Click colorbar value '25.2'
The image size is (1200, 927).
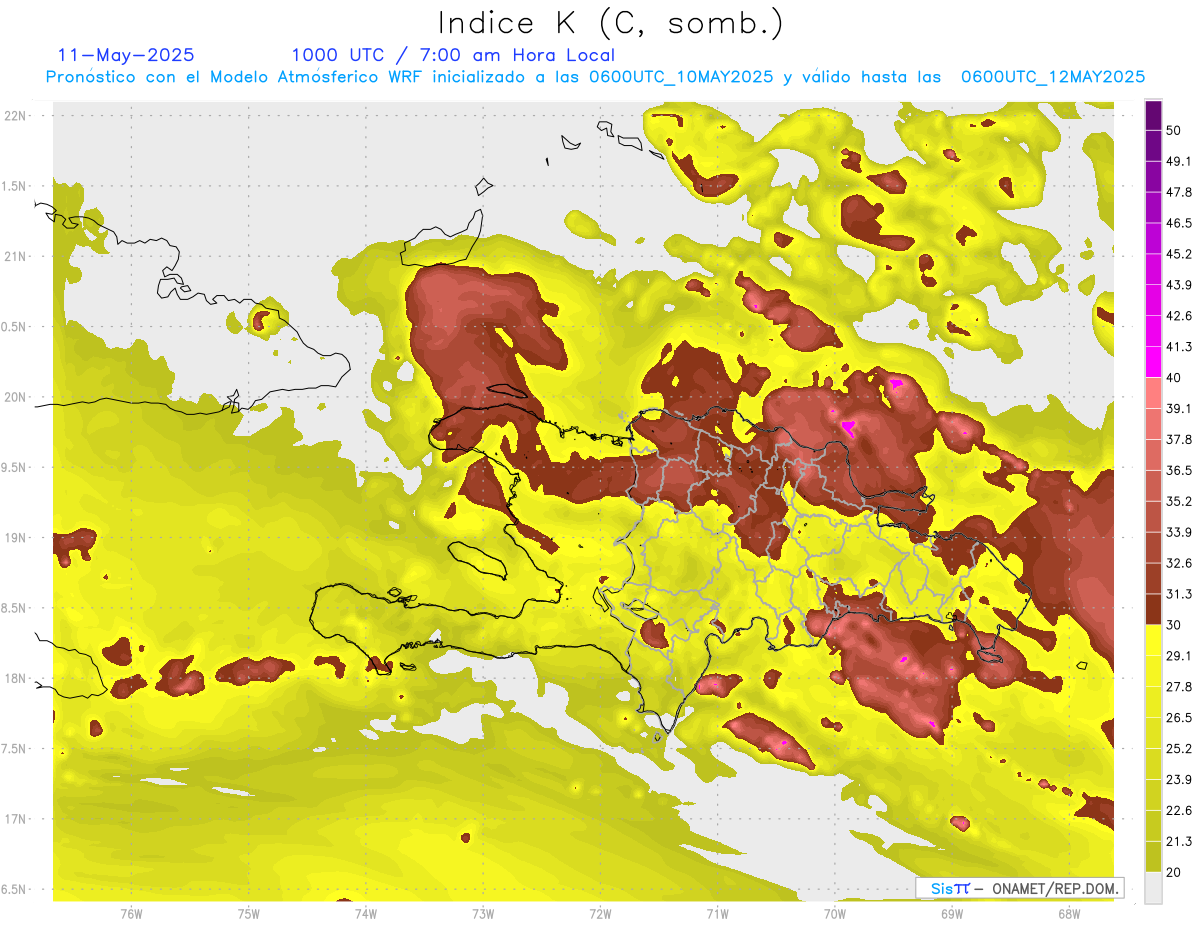point(1179,749)
